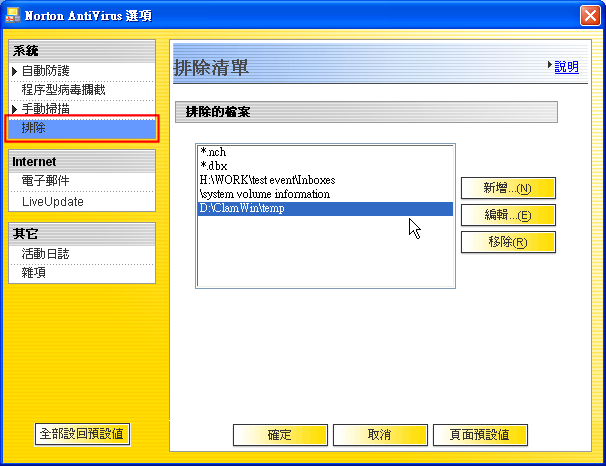
Task: Open the 雜項 settings page
Action: pyautogui.click(x=34, y=273)
